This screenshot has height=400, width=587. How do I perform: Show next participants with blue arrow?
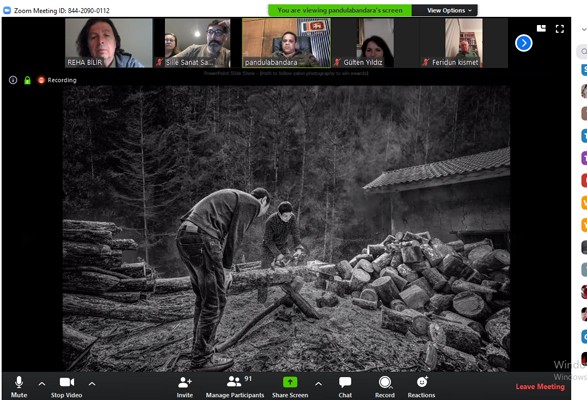click(523, 43)
